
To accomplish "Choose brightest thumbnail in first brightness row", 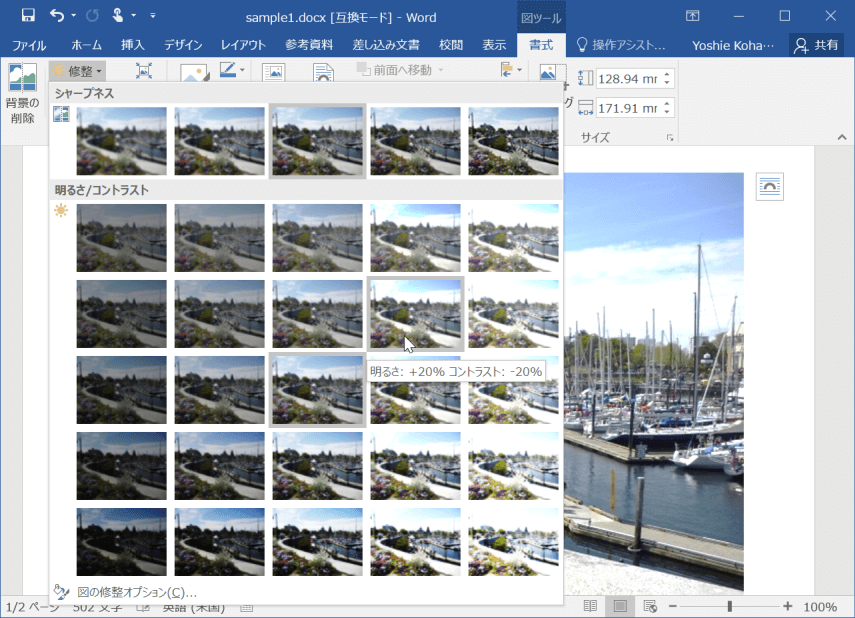I will click(x=513, y=238).
